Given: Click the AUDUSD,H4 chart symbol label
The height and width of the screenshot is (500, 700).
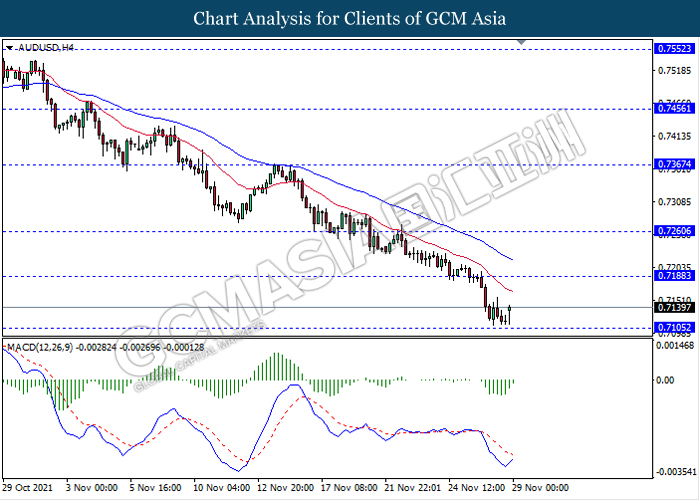Looking at the screenshot, I should [x=46, y=47].
